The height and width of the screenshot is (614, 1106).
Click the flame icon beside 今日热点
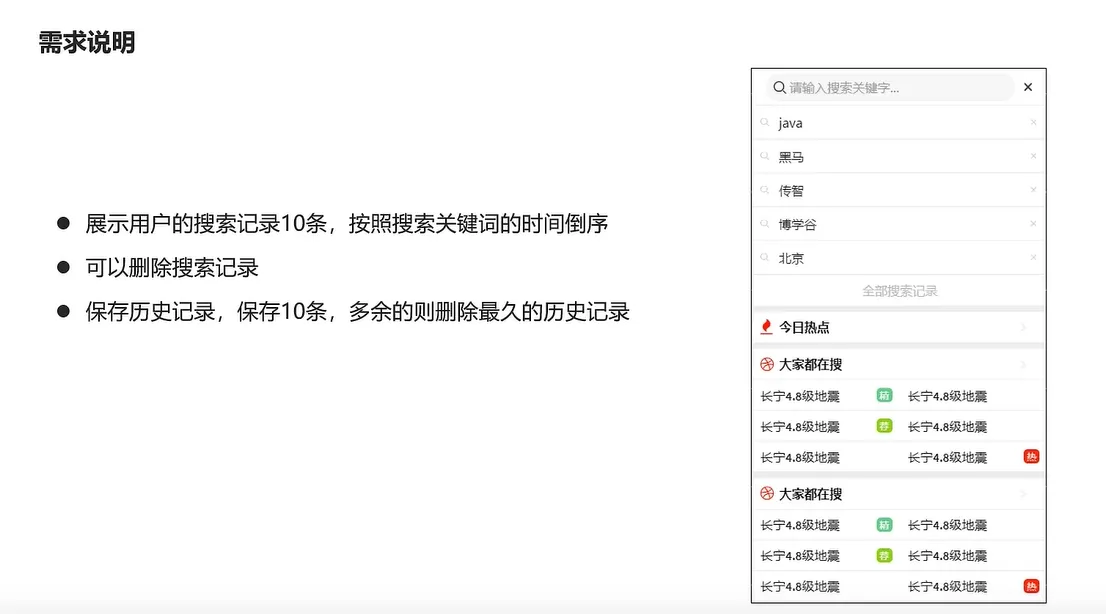point(767,327)
